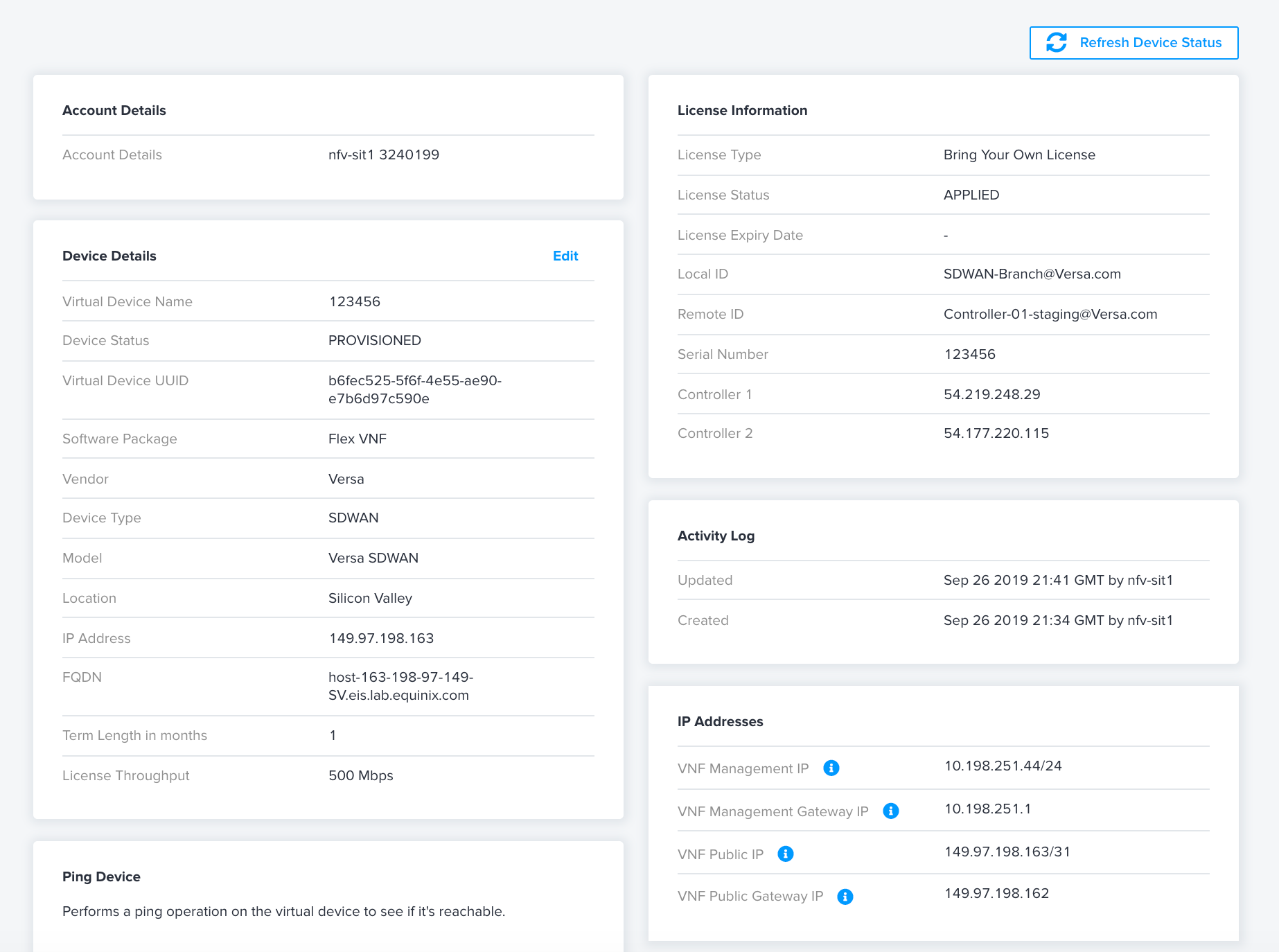Click the Vendor value Versa
The image size is (1279, 952).
point(346,479)
